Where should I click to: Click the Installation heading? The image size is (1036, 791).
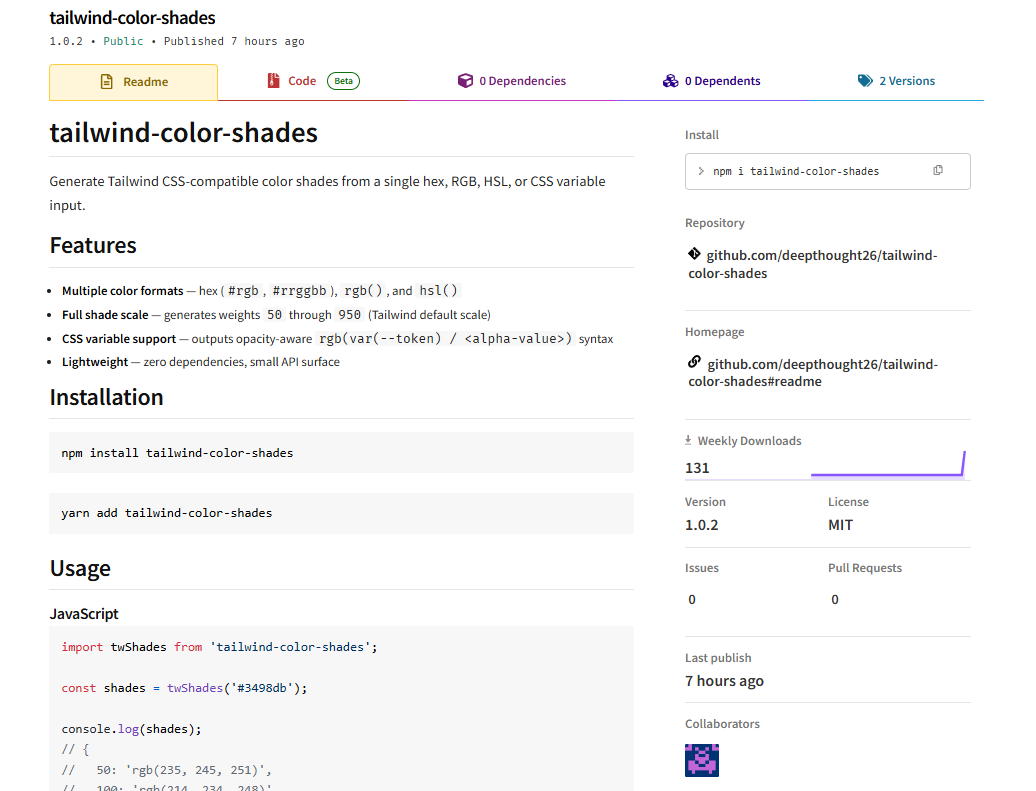click(x=106, y=397)
